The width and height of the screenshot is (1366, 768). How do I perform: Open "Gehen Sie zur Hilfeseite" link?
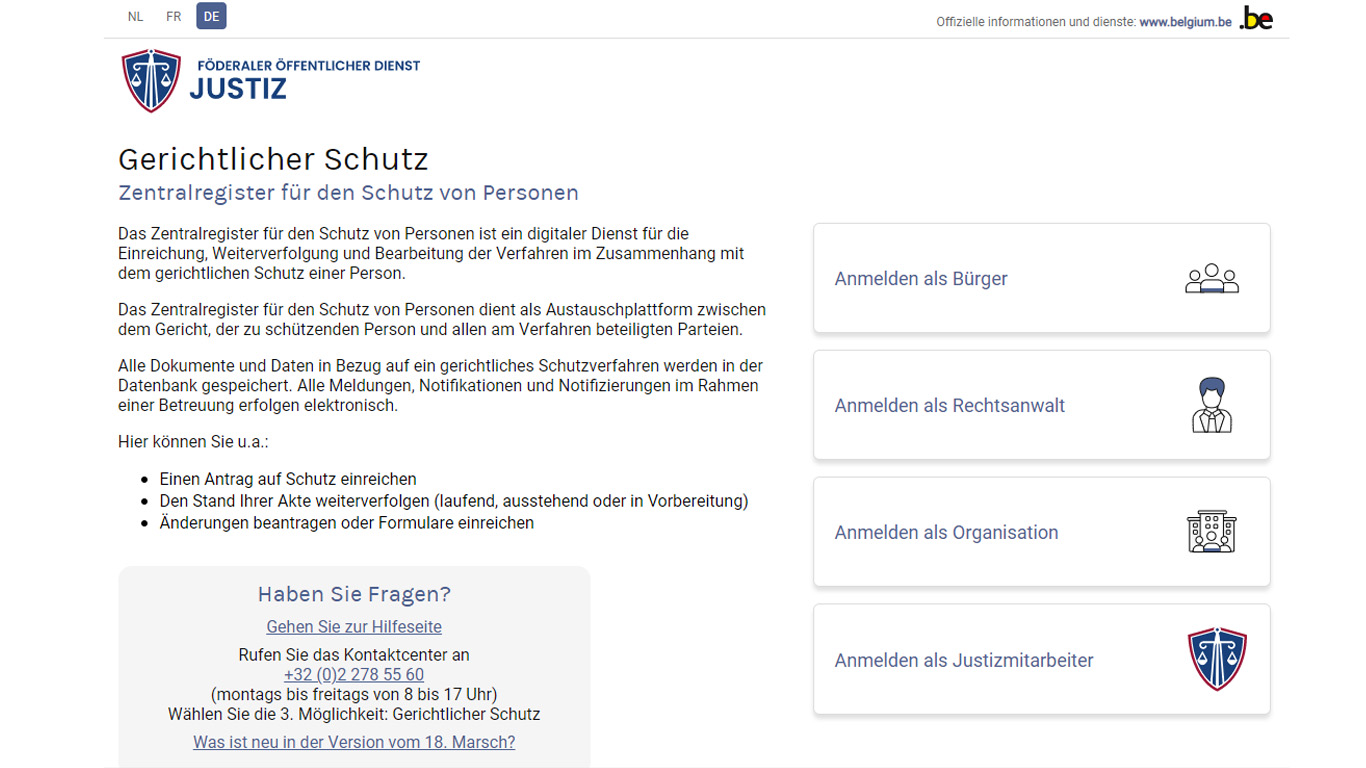(354, 627)
